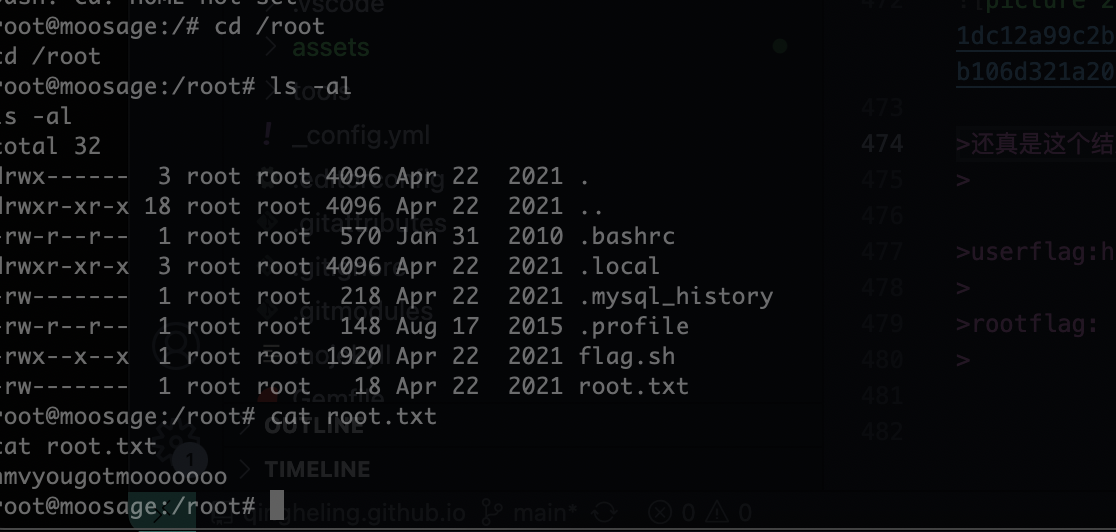Click the remote window icon in status bar

tap(162, 513)
